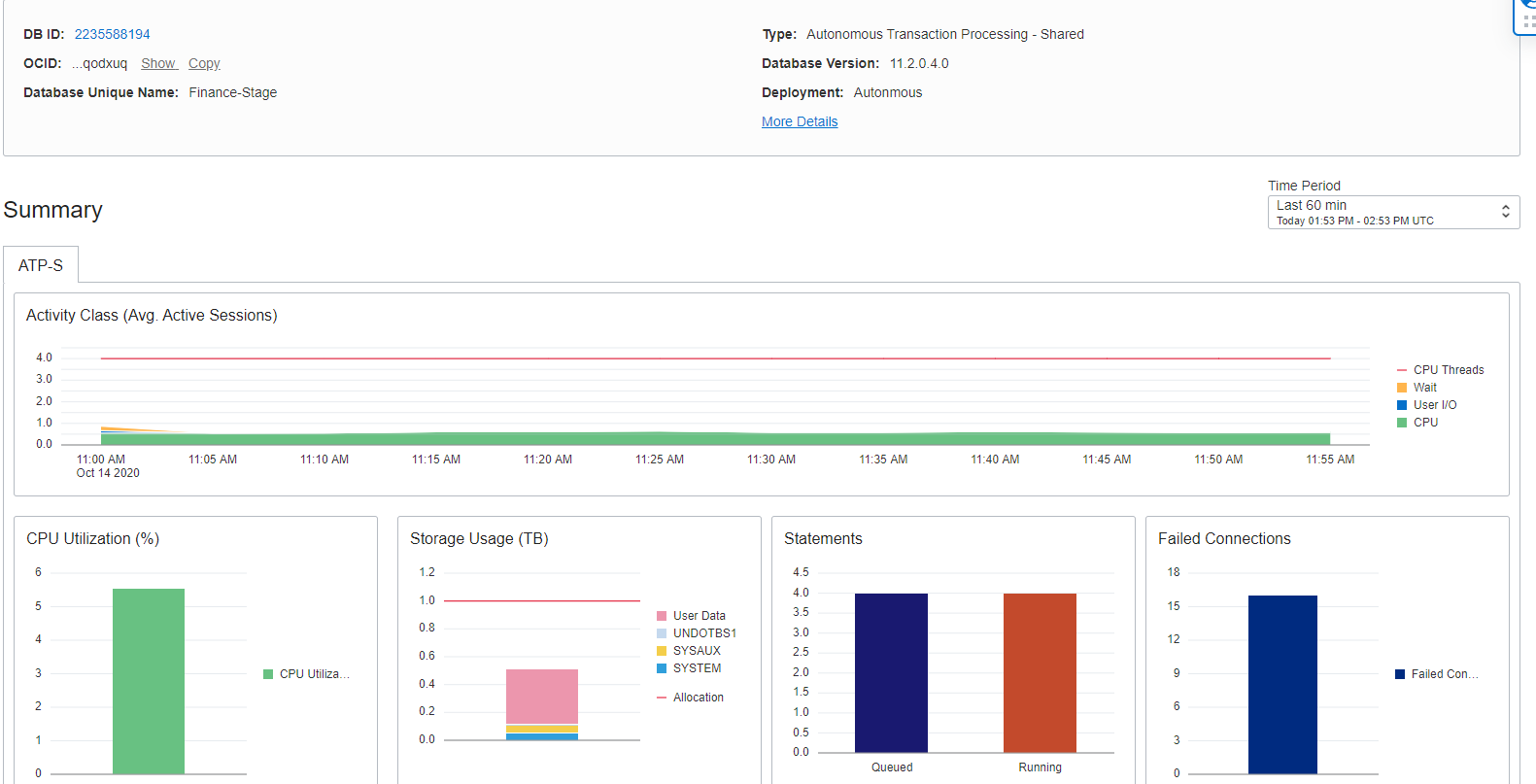1536x784 pixels.
Task: Click the CPU Utilization legend icon
Action: coord(268,674)
